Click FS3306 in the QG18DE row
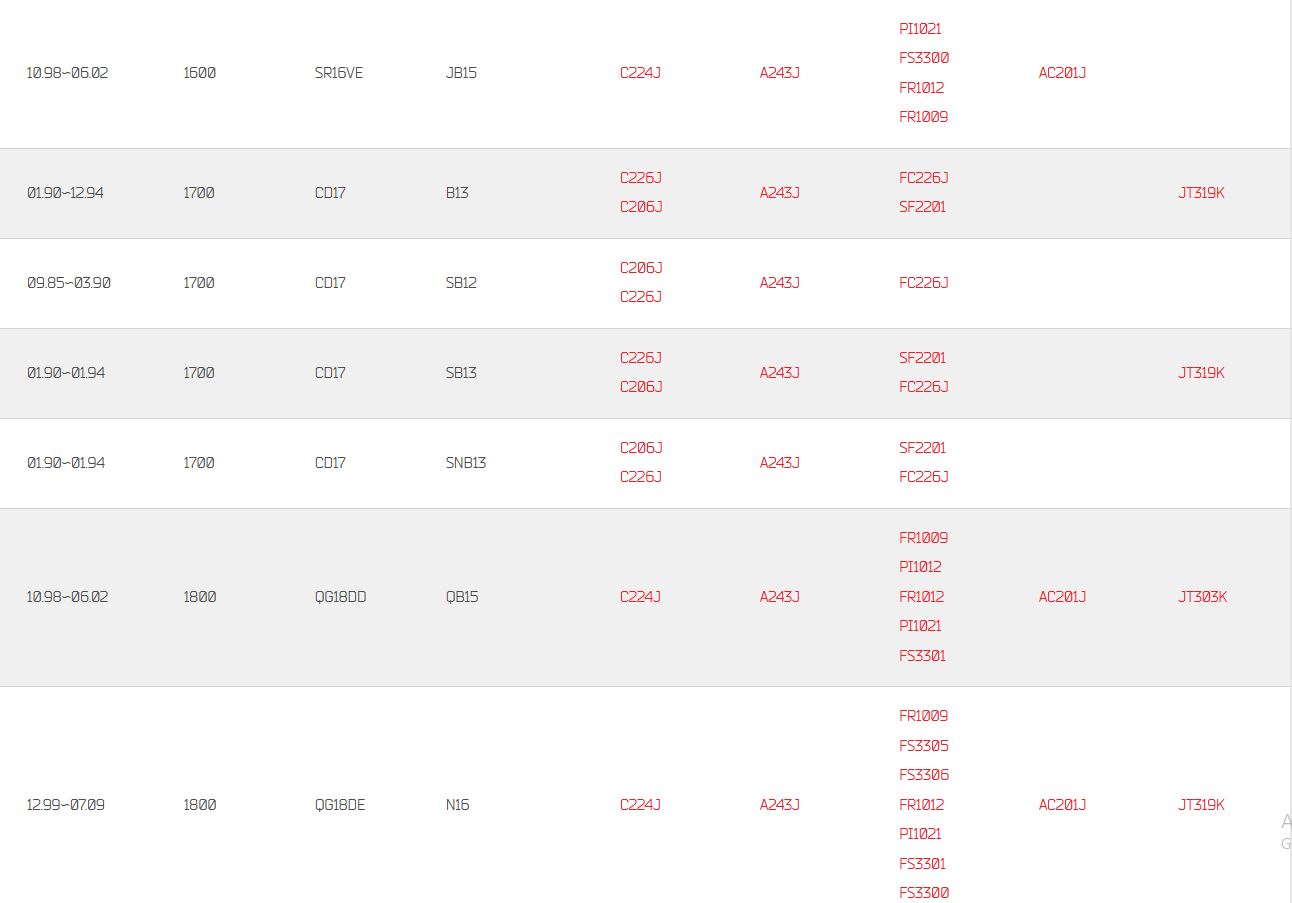Viewport: 1292px width, 903px height. [x=924, y=775]
